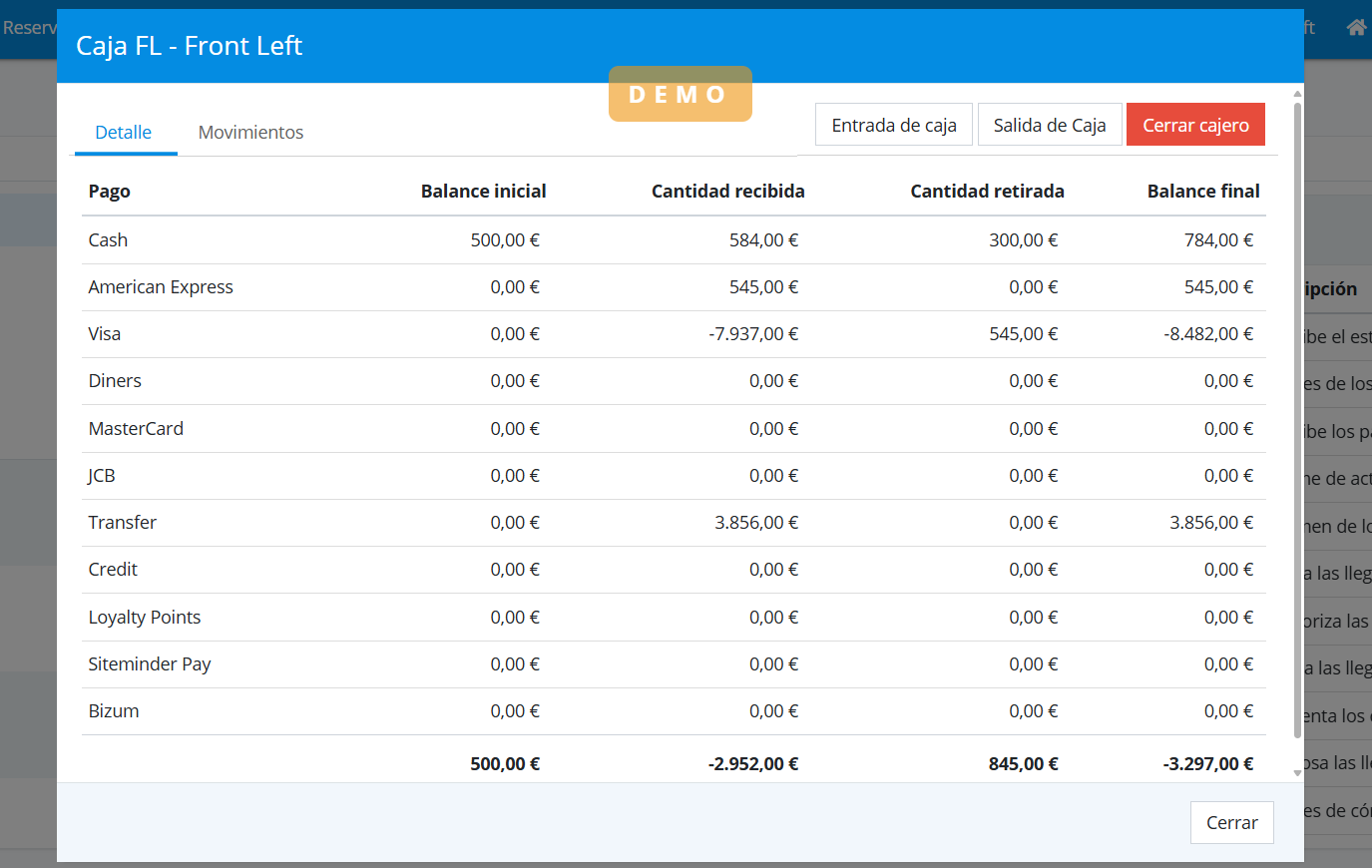Click the MasterCard row label

tap(136, 429)
